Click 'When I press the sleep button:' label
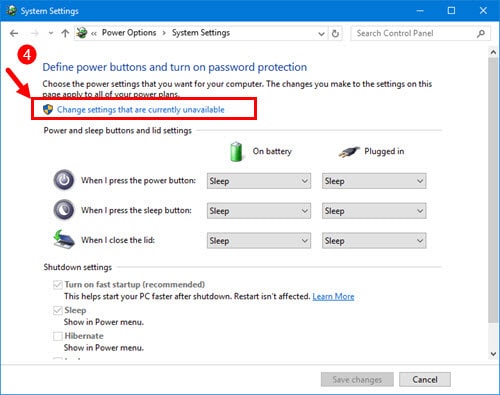500x395 pixels. point(136,210)
